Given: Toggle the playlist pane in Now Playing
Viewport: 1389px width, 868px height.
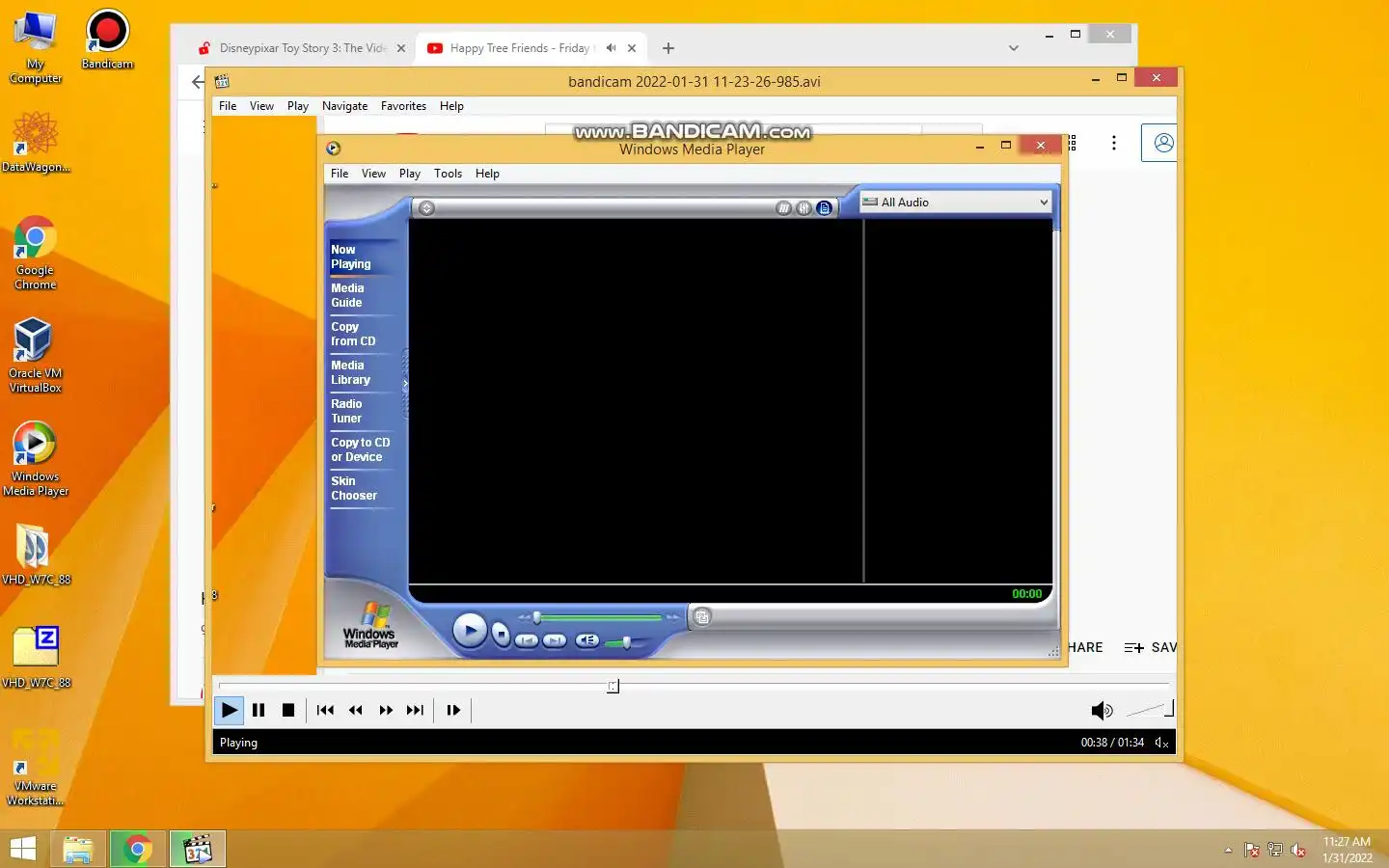Looking at the screenshot, I should [824, 208].
